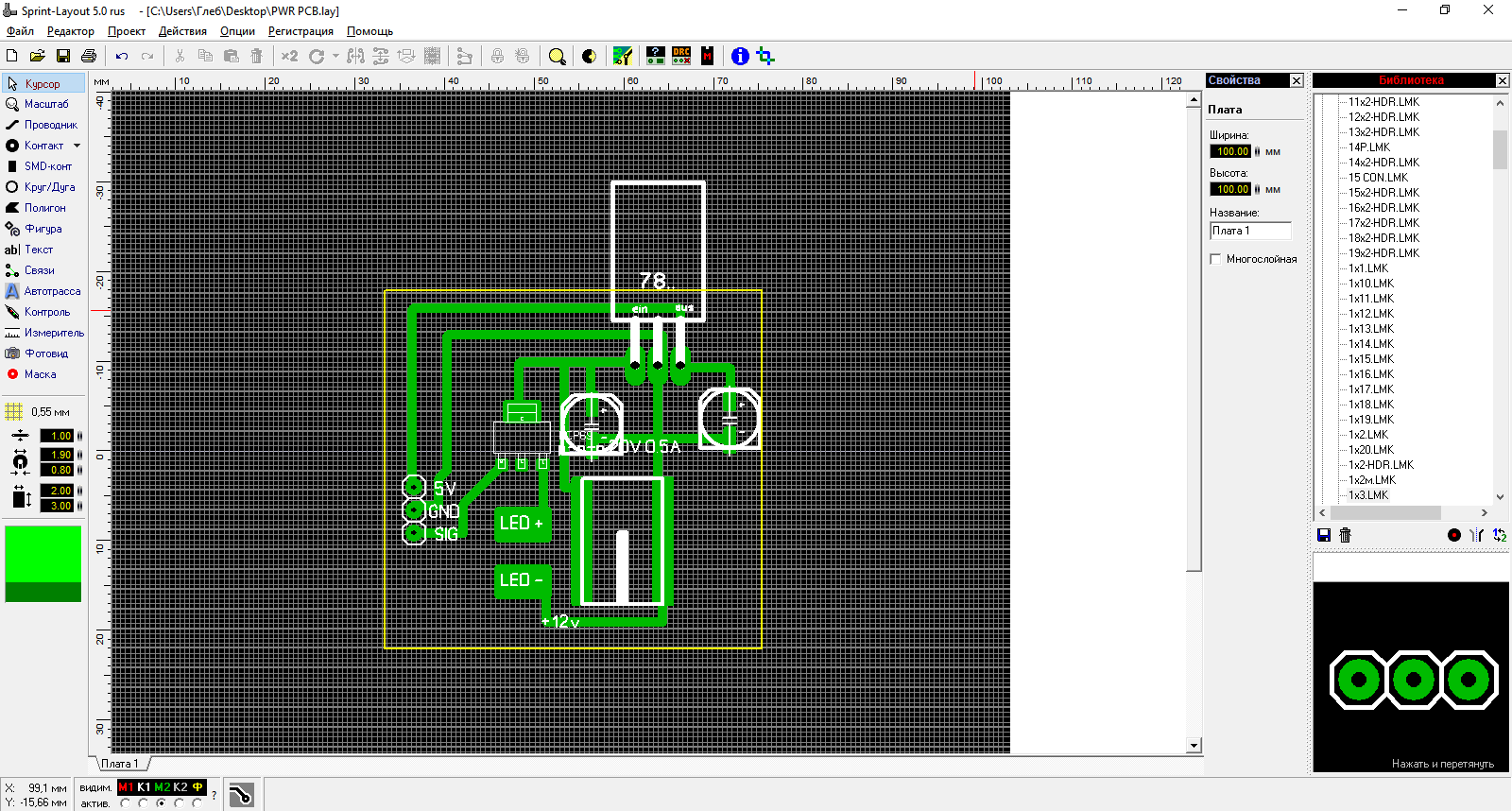Image resolution: width=1512 pixels, height=811 pixels.
Task: Activate layer Ф radio button
Action: pos(197,803)
